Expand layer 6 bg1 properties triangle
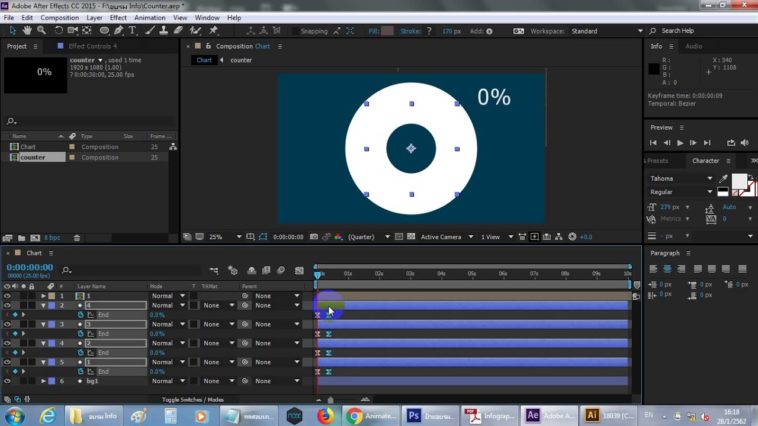This screenshot has width=758, height=426. tap(44, 381)
